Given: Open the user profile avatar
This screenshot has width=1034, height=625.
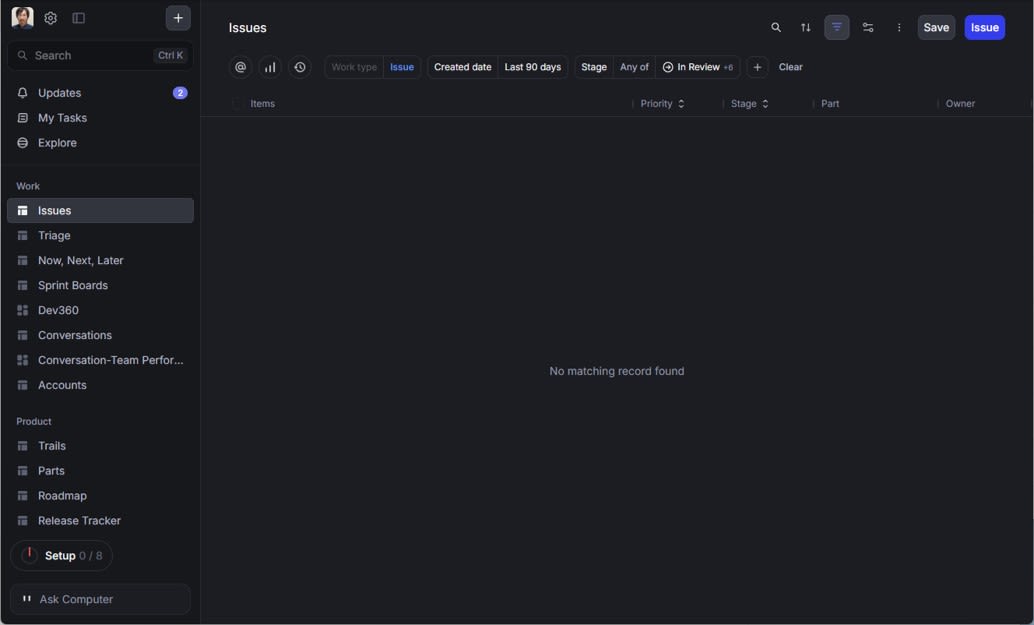Looking at the screenshot, I should [x=22, y=18].
